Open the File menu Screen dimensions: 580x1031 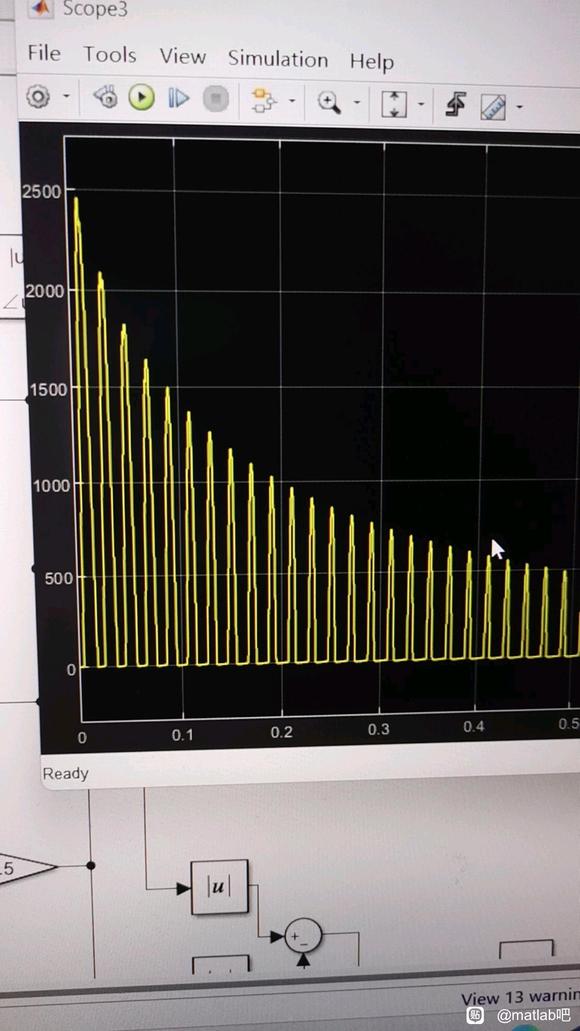[44, 53]
